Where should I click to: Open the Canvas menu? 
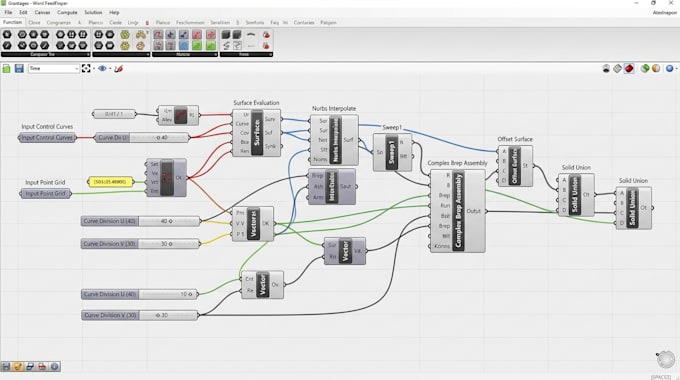[42, 13]
